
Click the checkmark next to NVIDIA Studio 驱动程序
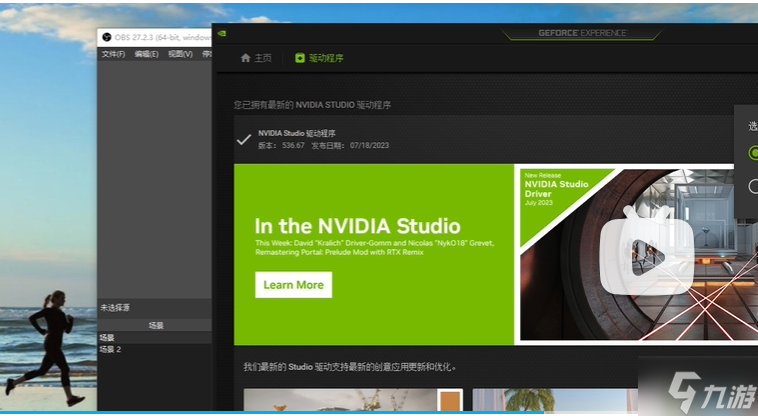244,140
